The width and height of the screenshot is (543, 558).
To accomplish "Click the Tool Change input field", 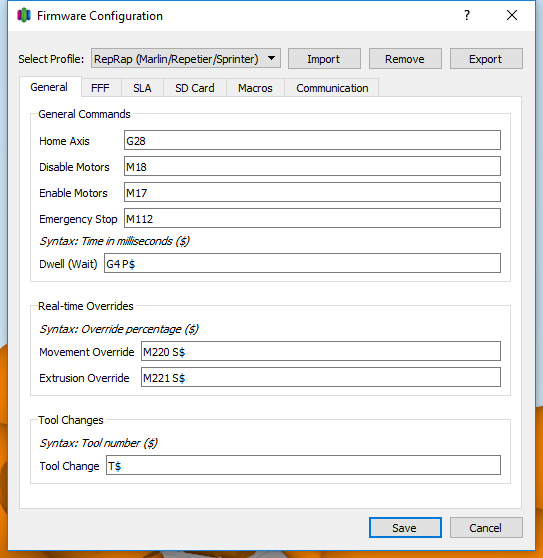I will [304, 465].
